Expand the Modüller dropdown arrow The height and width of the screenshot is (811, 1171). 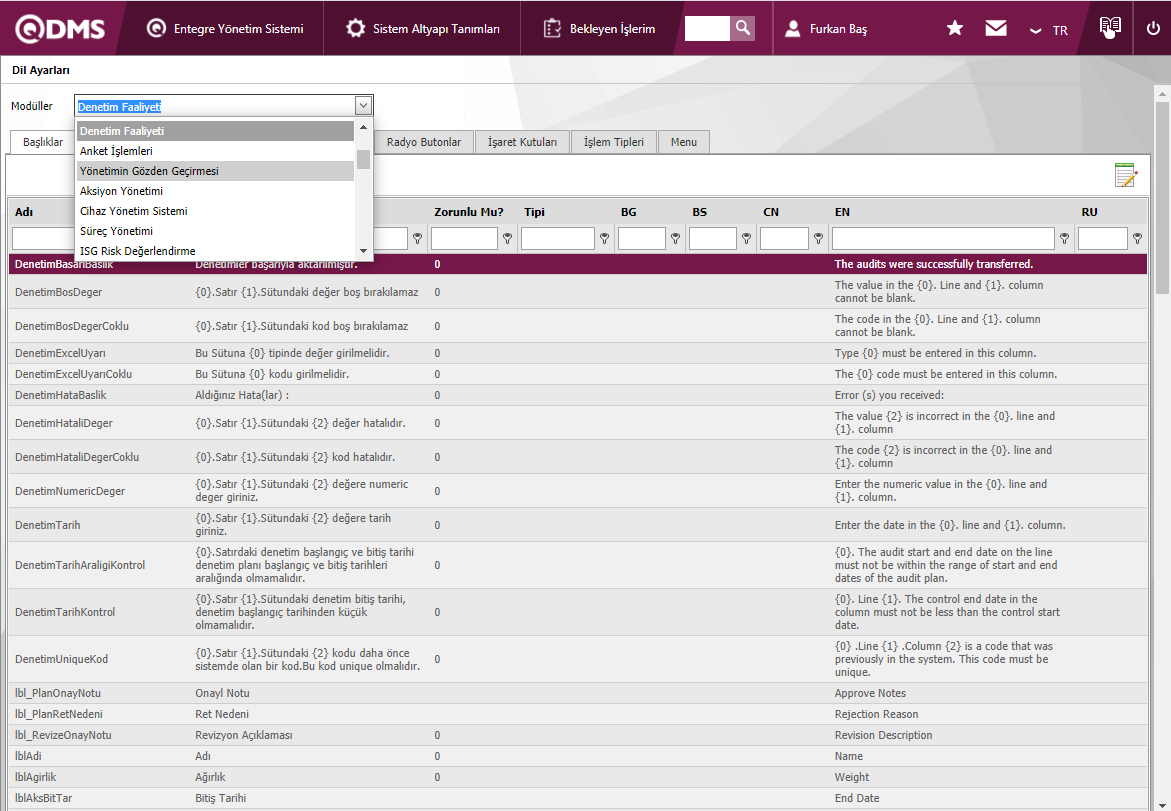click(x=363, y=106)
